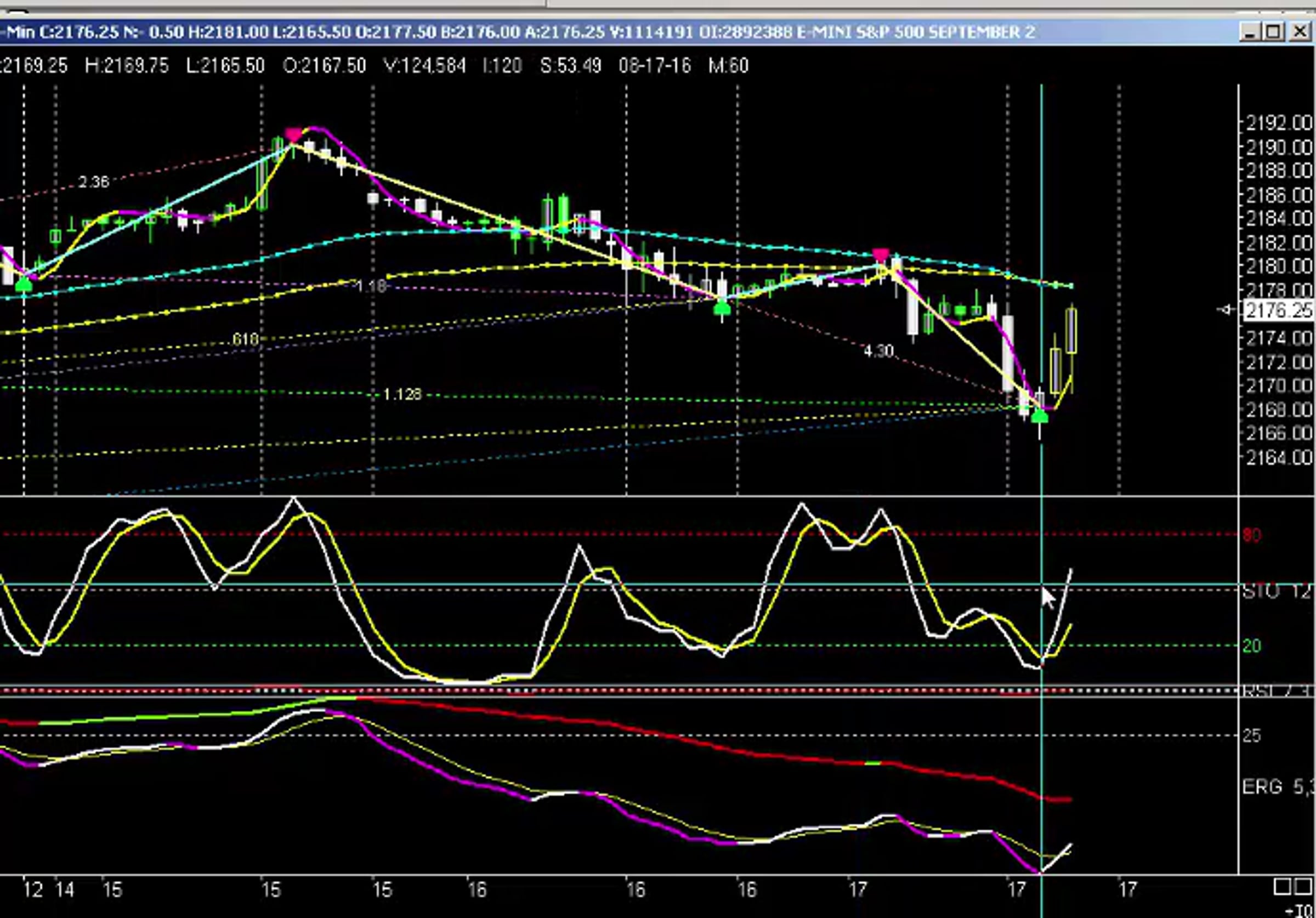Maximize the E-MINI S&P 500 chart window
Screen dimensions: 1316x918
(x=1274, y=32)
